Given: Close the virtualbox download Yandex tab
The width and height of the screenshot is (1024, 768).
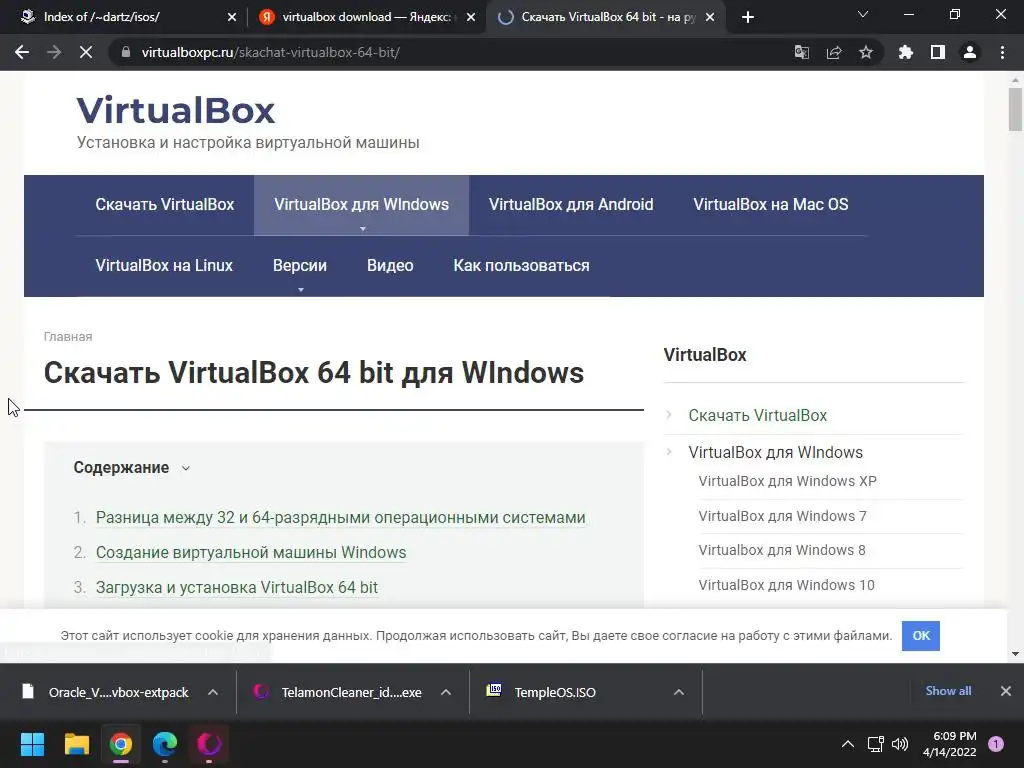Looking at the screenshot, I should click(x=471, y=17).
